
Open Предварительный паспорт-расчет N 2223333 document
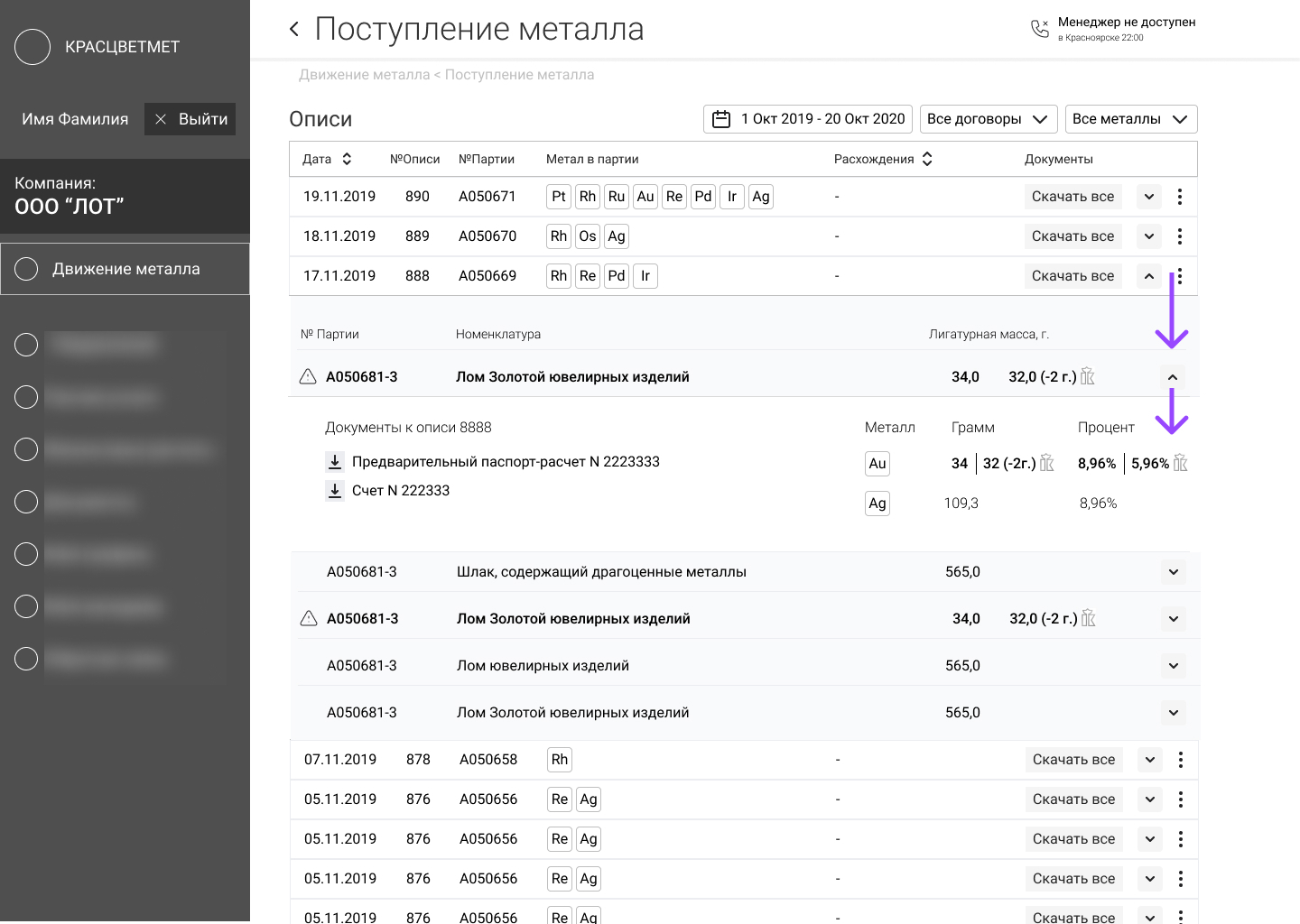(506, 462)
